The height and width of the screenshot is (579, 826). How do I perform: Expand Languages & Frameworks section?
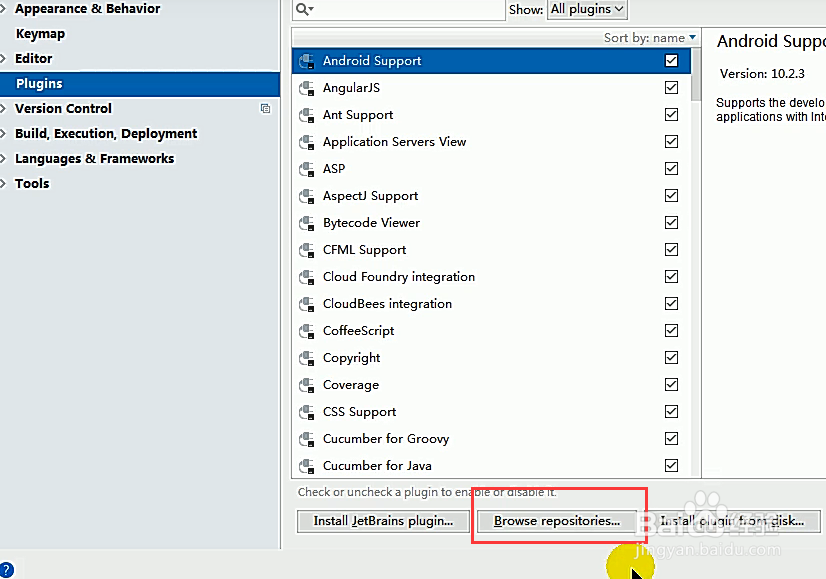tap(3, 159)
